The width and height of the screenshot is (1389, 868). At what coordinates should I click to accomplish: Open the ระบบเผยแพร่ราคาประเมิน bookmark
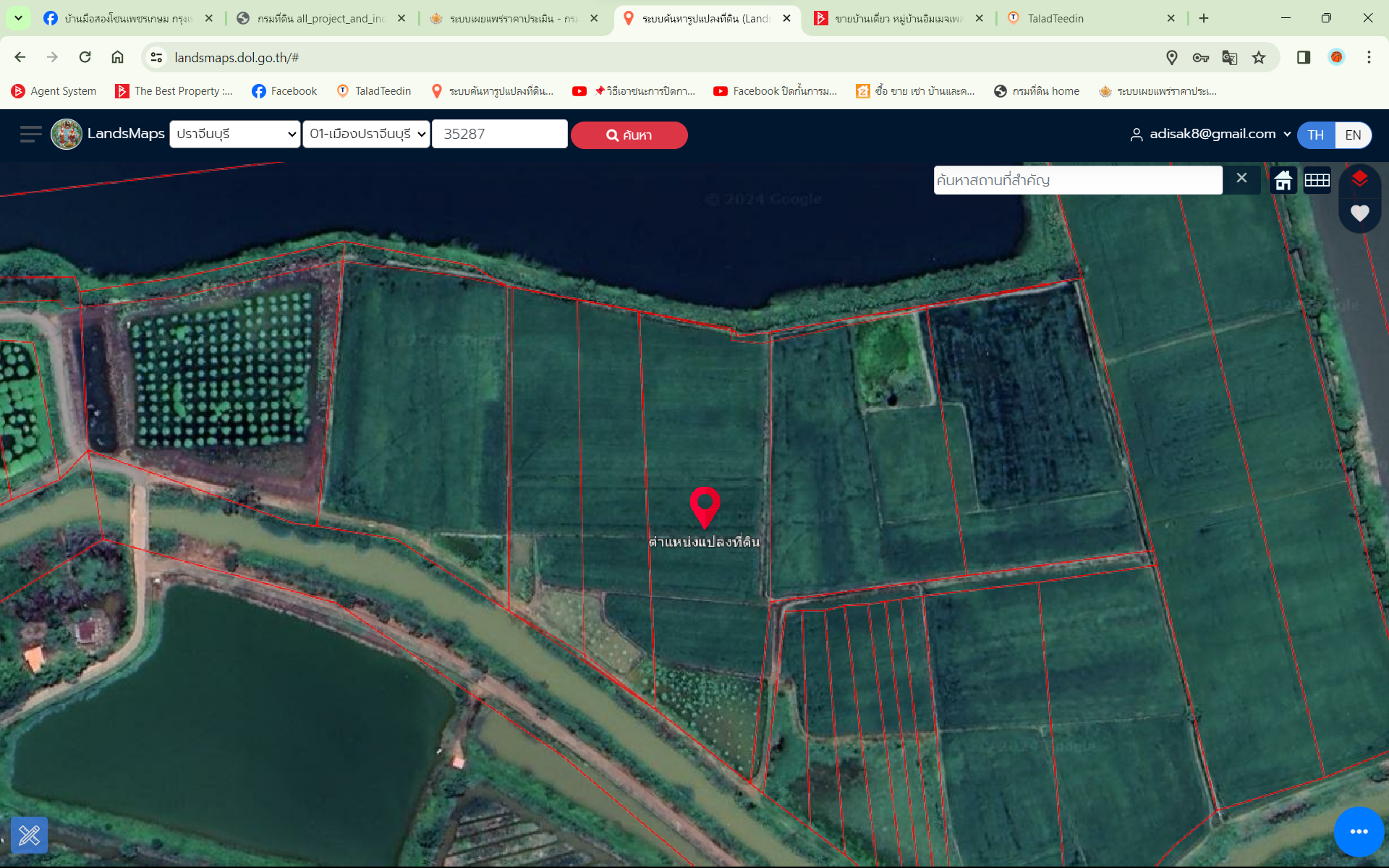[x=1157, y=91]
